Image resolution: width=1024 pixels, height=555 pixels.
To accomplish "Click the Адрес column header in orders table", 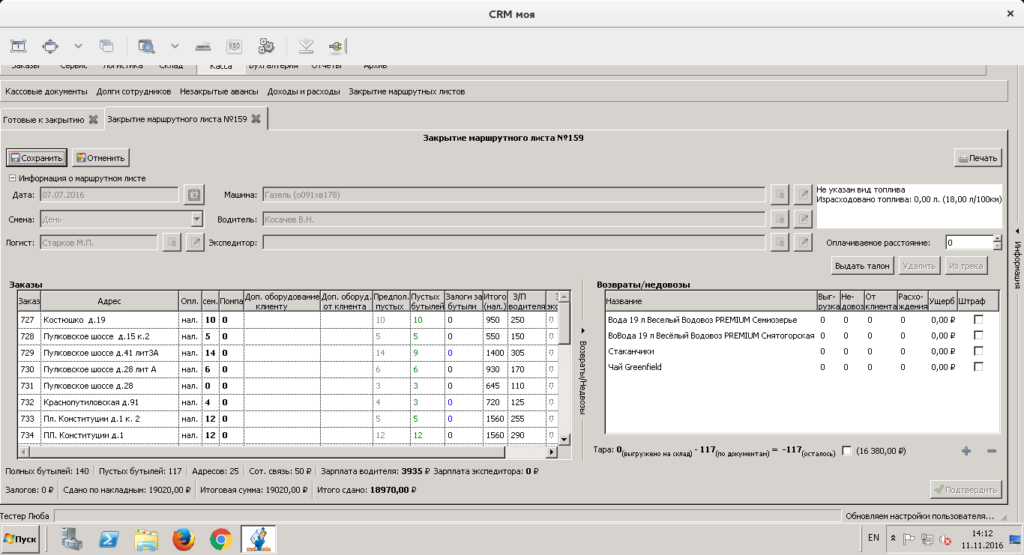I will (110, 301).
